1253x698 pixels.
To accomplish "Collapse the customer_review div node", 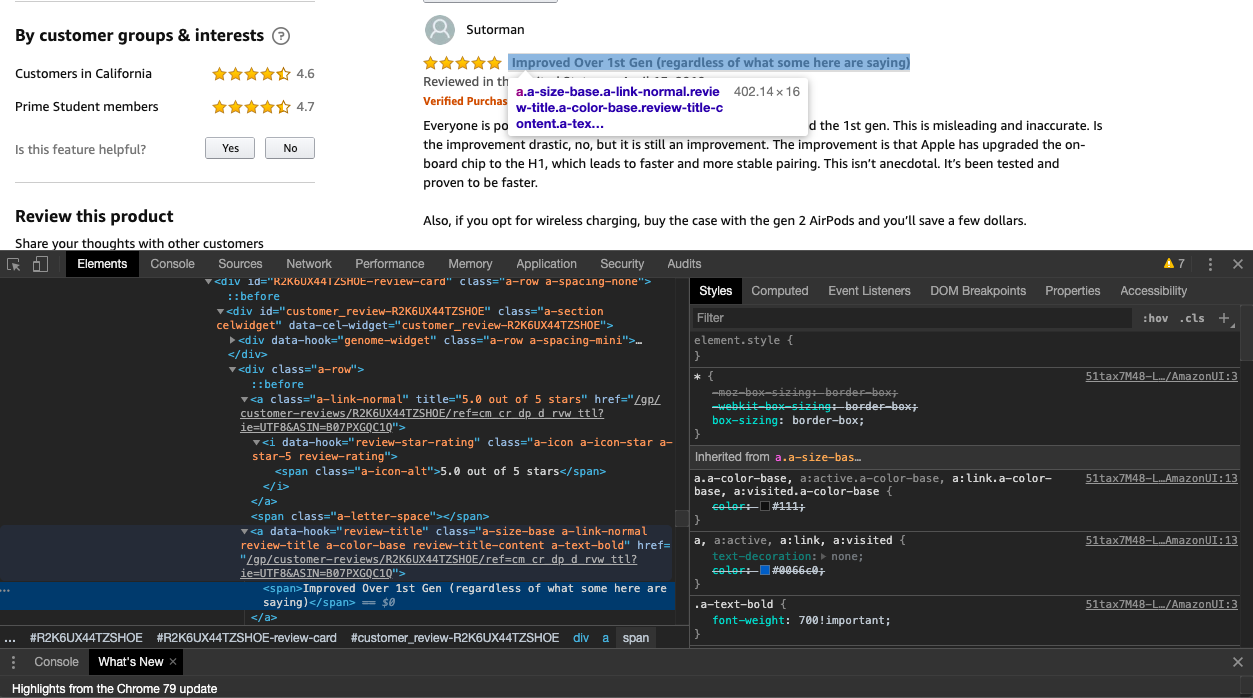I will point(220,311).
